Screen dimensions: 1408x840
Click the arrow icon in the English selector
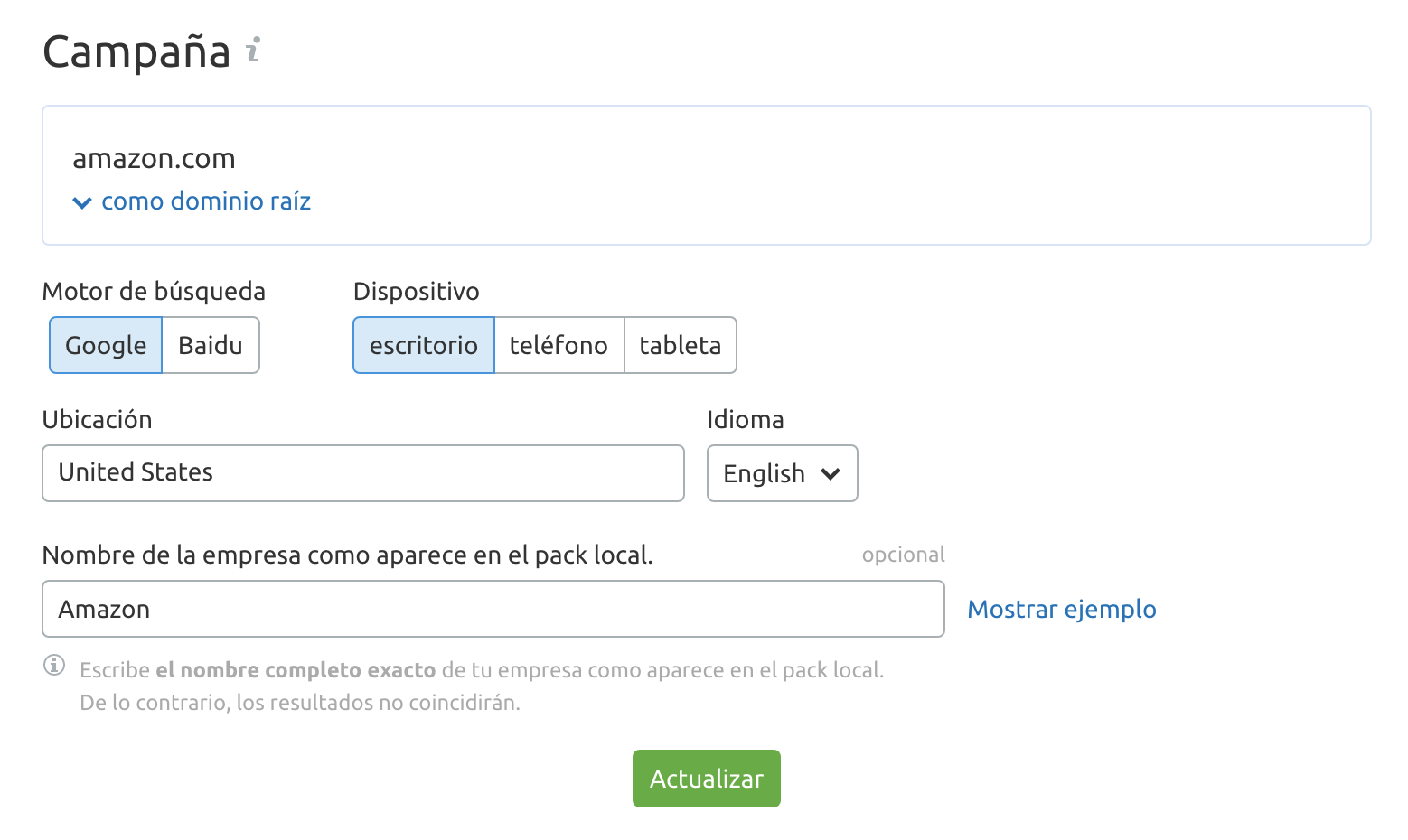click(831, 473)
